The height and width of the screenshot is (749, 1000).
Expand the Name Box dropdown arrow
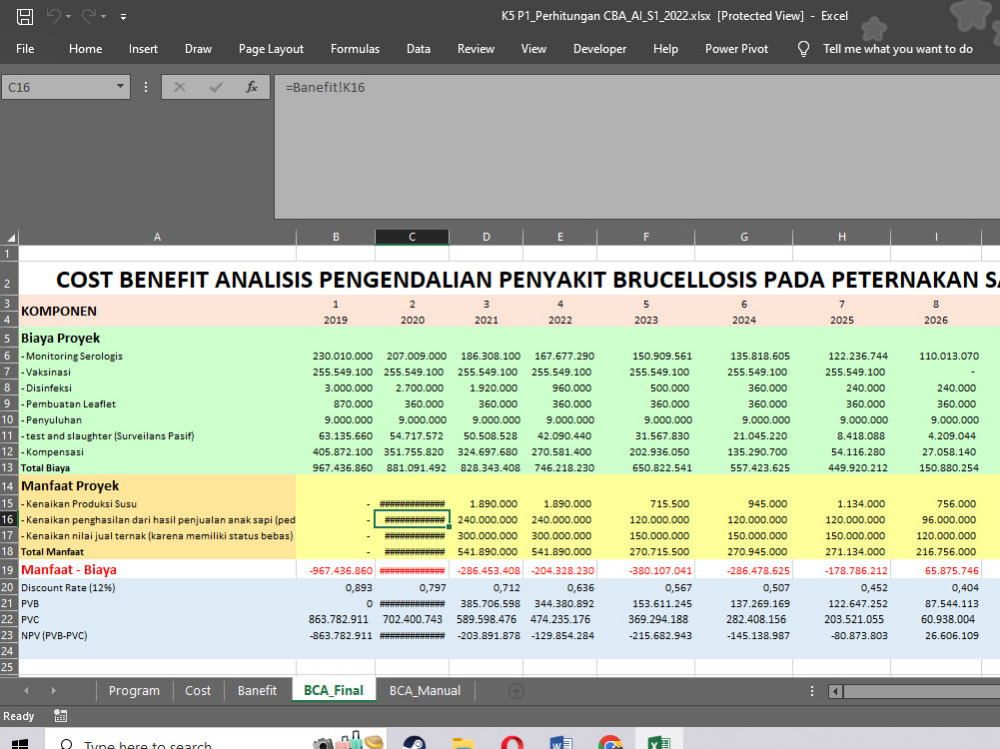tap(120, 86)
